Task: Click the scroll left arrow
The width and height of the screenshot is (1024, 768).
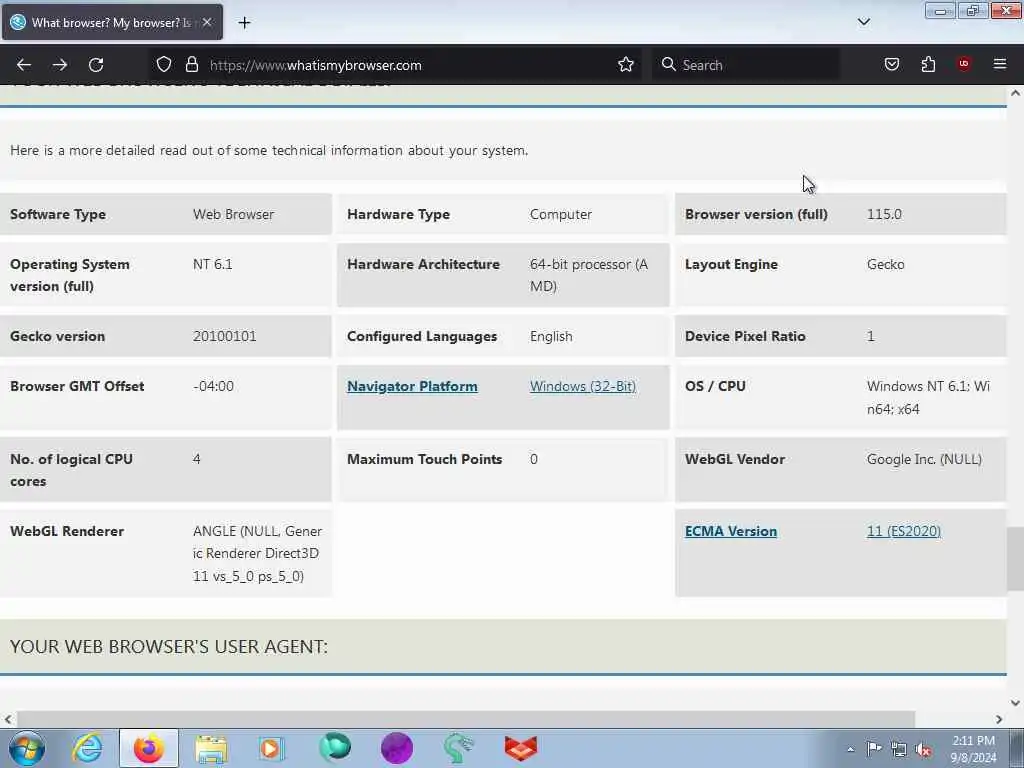Action: [x=8, y=720]
